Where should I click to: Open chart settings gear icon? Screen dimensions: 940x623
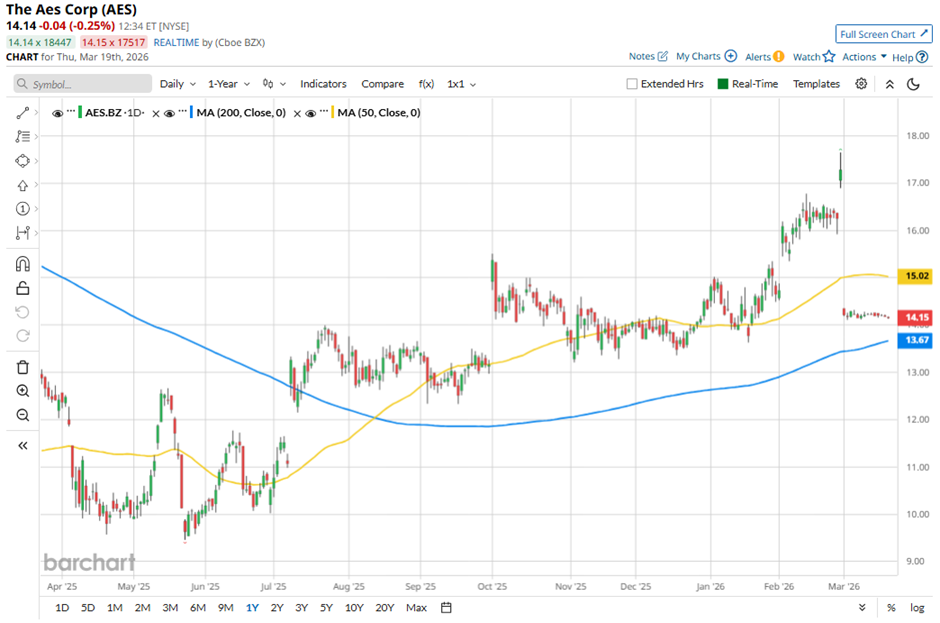point(861,84)
